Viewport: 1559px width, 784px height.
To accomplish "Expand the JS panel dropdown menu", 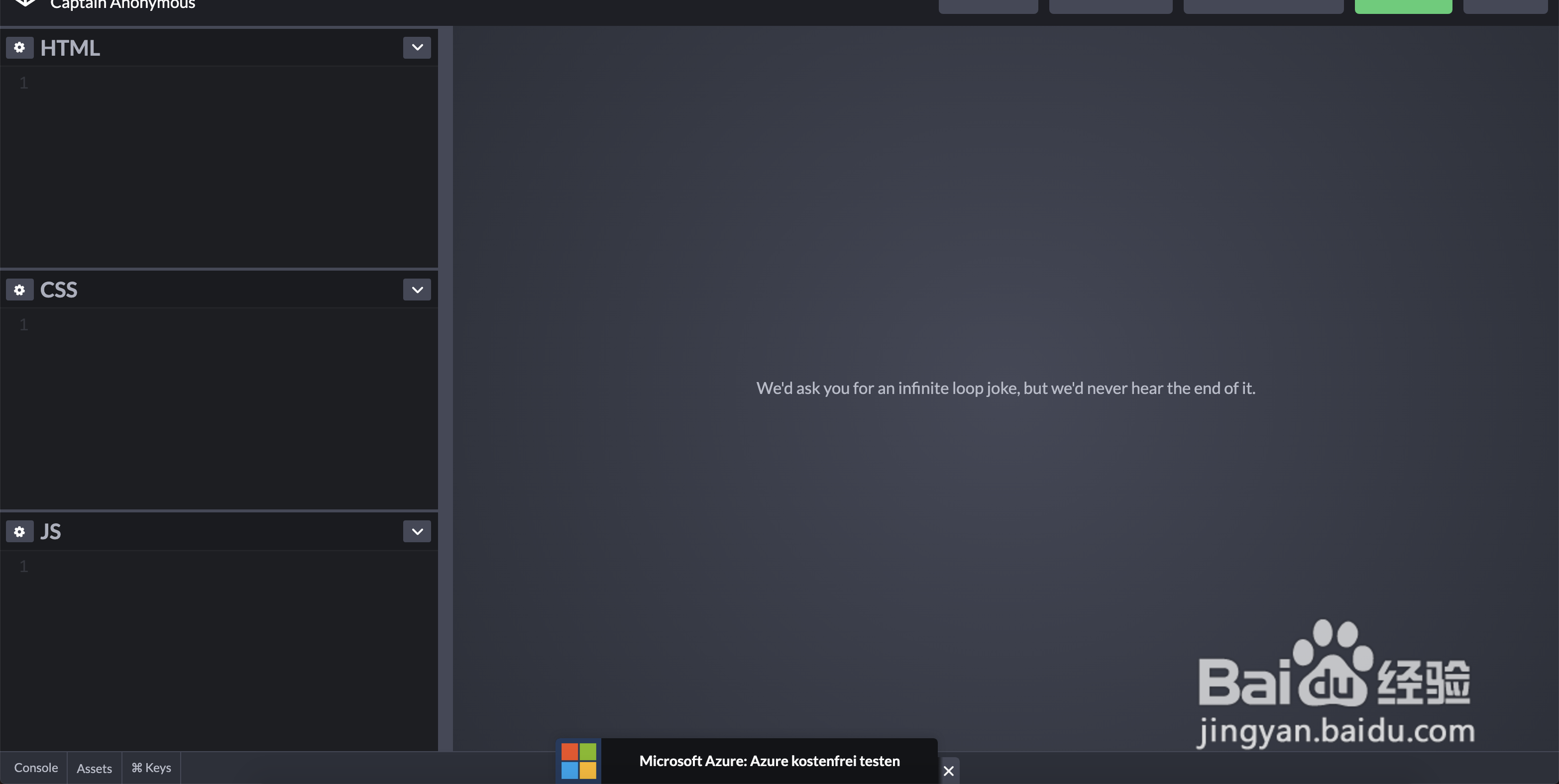I will [x=417, y=531].
